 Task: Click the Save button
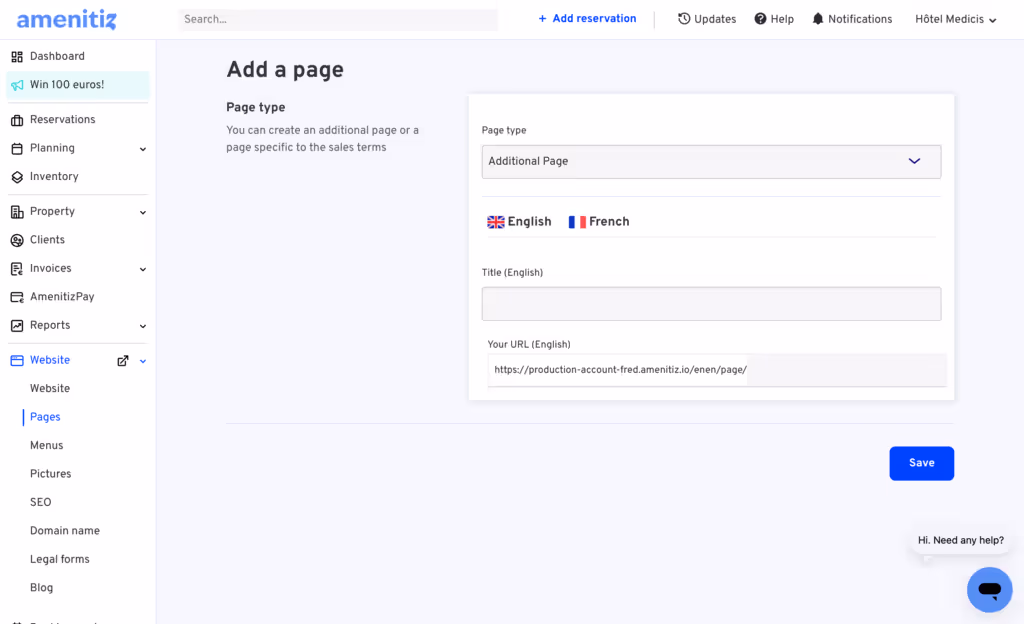921,463
